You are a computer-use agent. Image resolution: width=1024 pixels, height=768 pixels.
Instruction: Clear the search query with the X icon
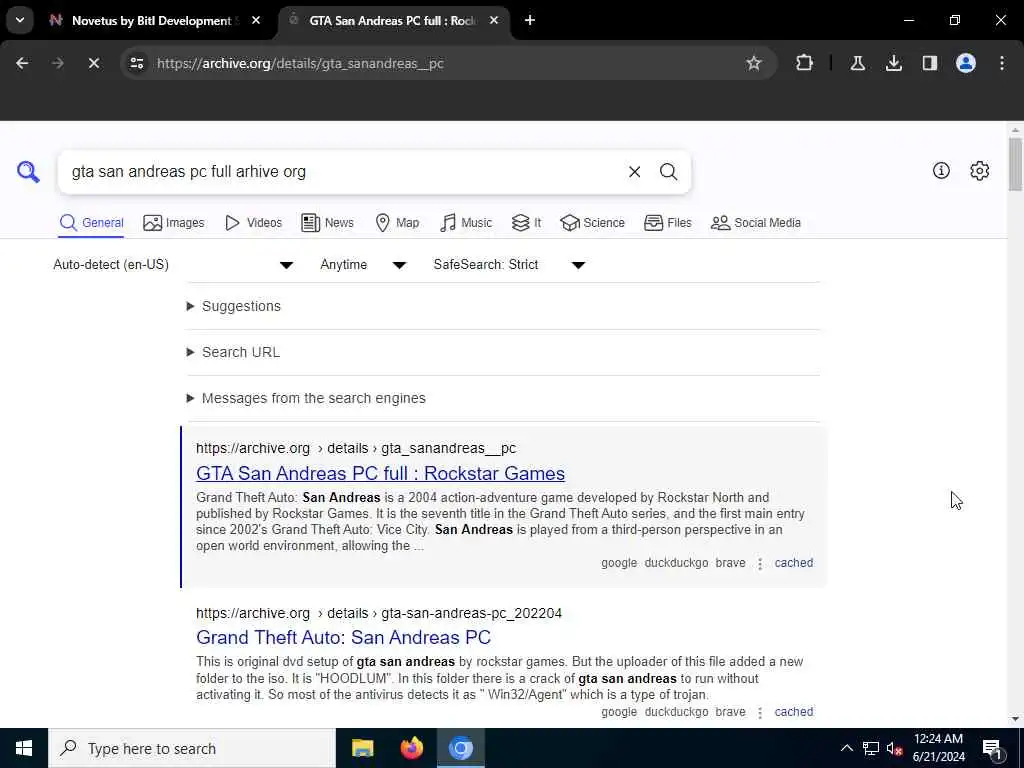click(634, 172)
